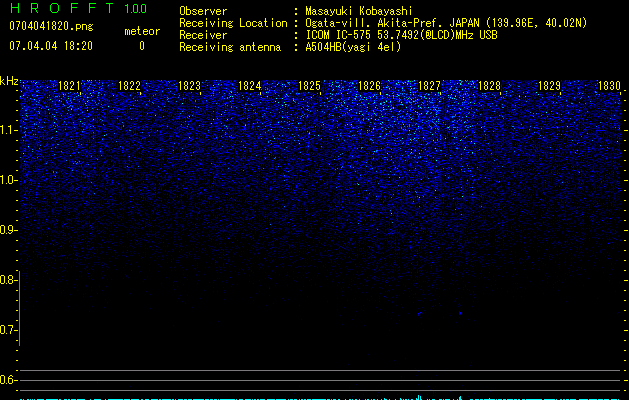The image size is (629, 400).
Task: Click the 0.6 kHz frequency axis label
Action: click(x=9, y=380)
